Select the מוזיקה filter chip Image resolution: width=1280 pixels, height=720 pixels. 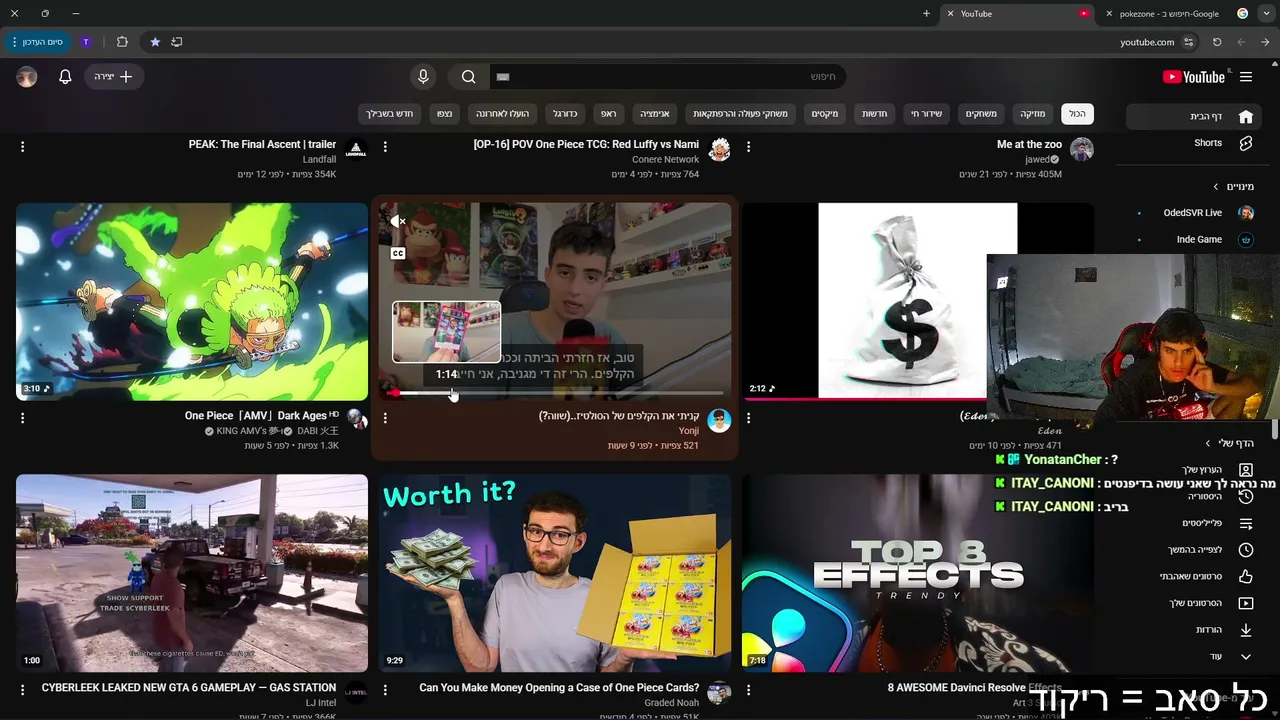[1032, 114]
